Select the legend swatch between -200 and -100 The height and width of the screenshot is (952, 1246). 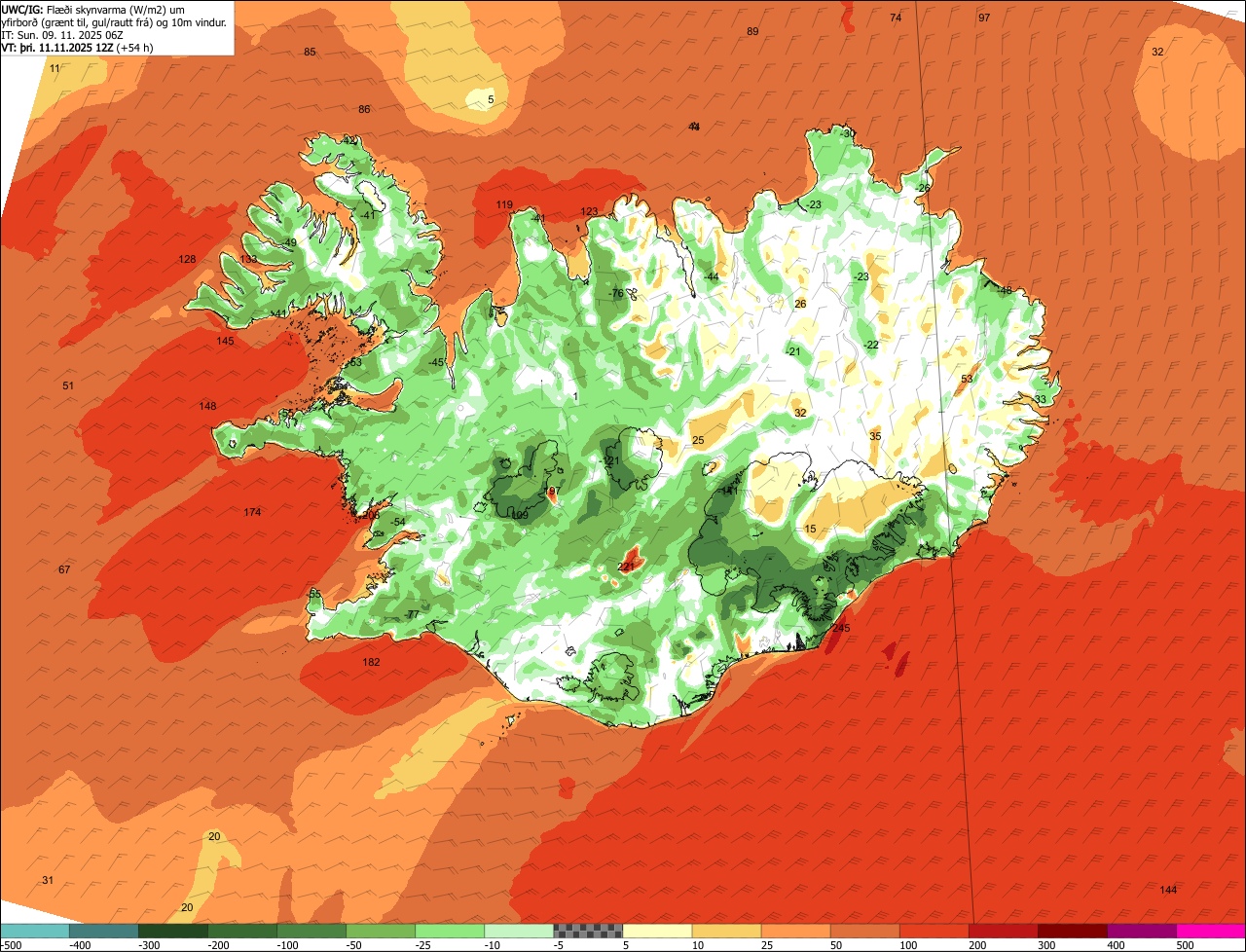(x=242, y=931)
